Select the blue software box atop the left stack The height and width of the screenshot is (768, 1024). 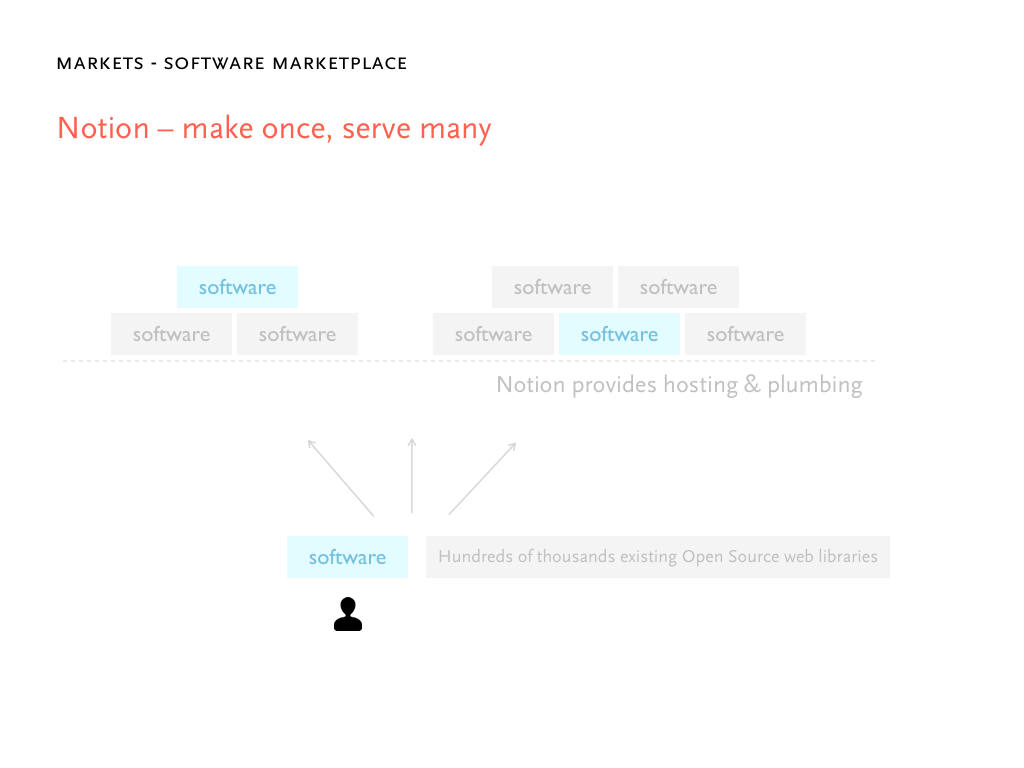coord(237,287)
